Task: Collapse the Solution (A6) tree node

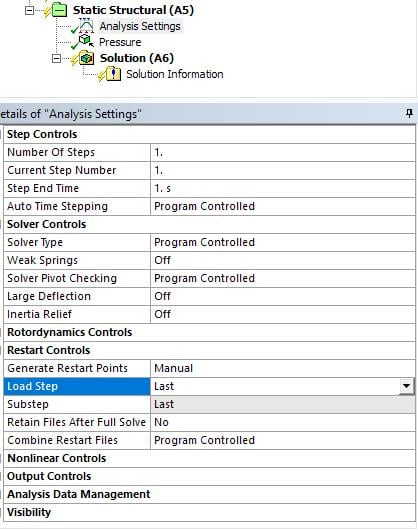Action: [x=56, y=58]
